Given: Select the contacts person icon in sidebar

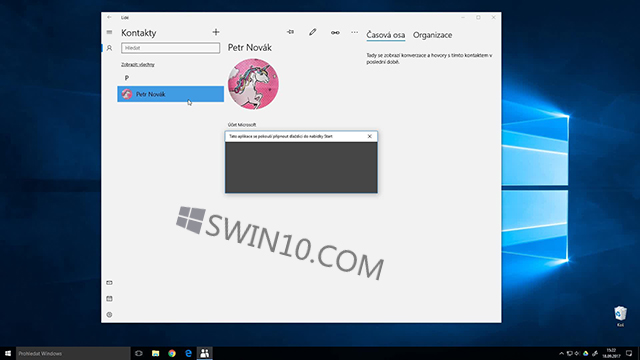Looking at the screenshot, I should 109,48.
